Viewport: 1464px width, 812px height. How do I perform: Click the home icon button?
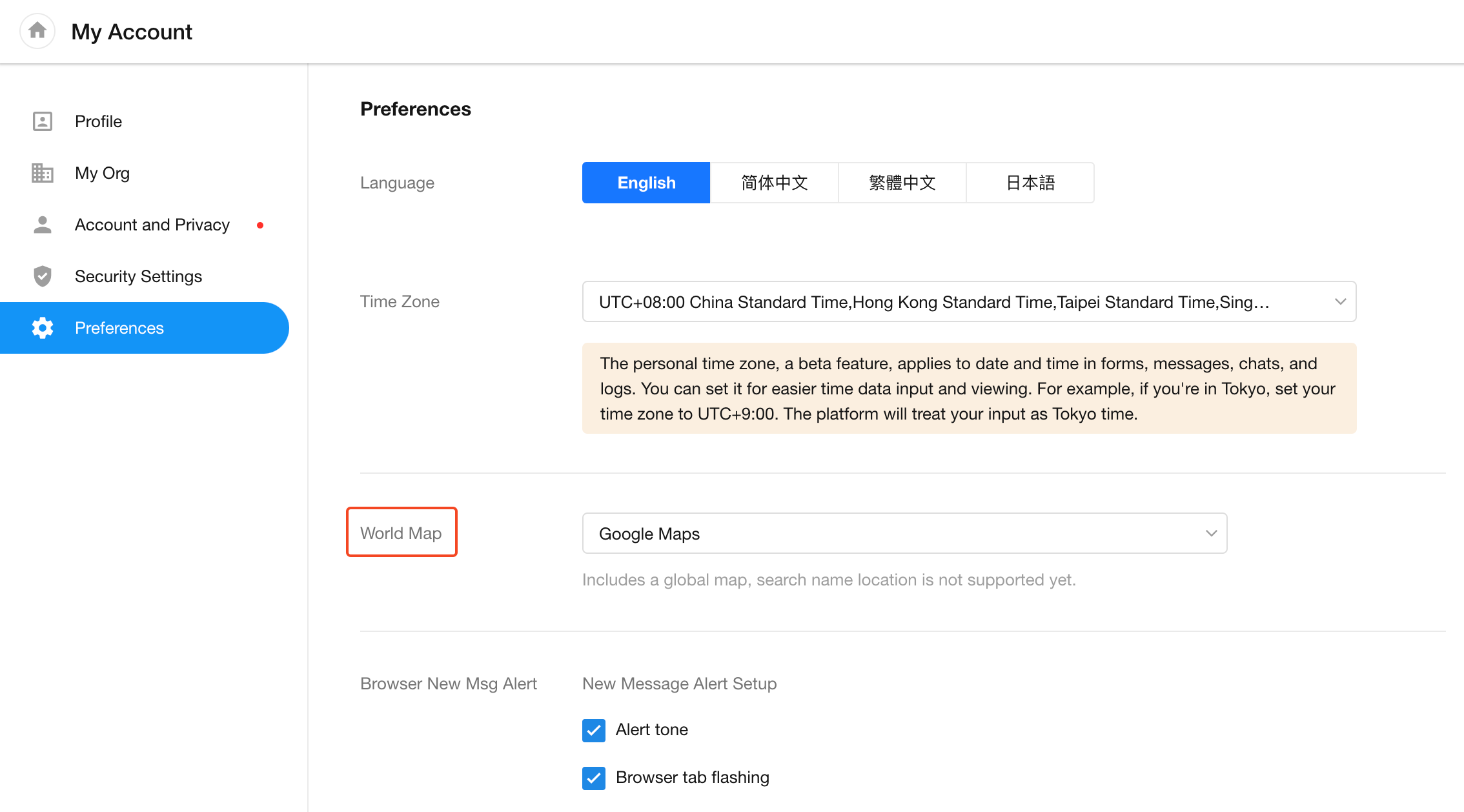pos(37,30)
